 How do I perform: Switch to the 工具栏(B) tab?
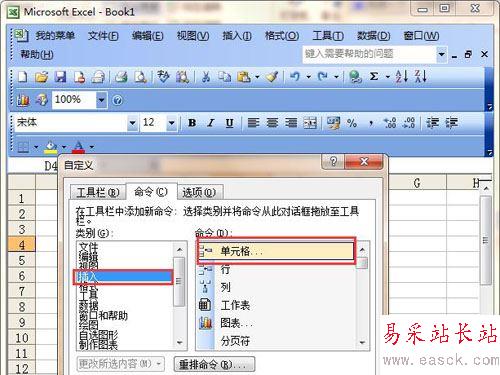98,192
